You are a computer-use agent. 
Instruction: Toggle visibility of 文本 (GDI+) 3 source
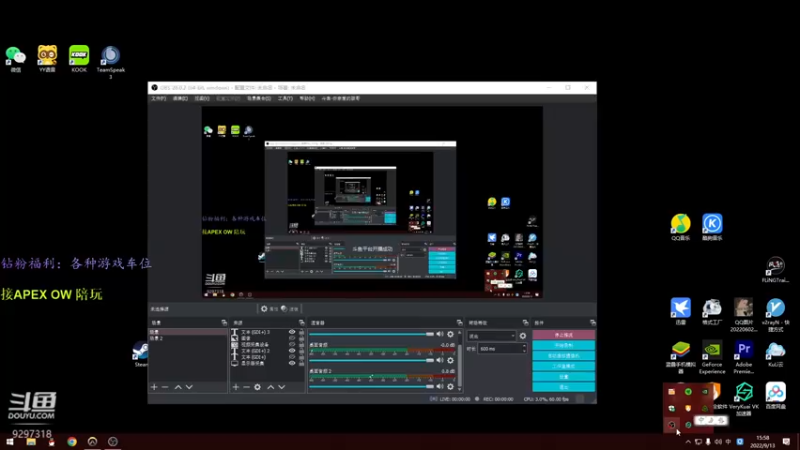point(292,332)
